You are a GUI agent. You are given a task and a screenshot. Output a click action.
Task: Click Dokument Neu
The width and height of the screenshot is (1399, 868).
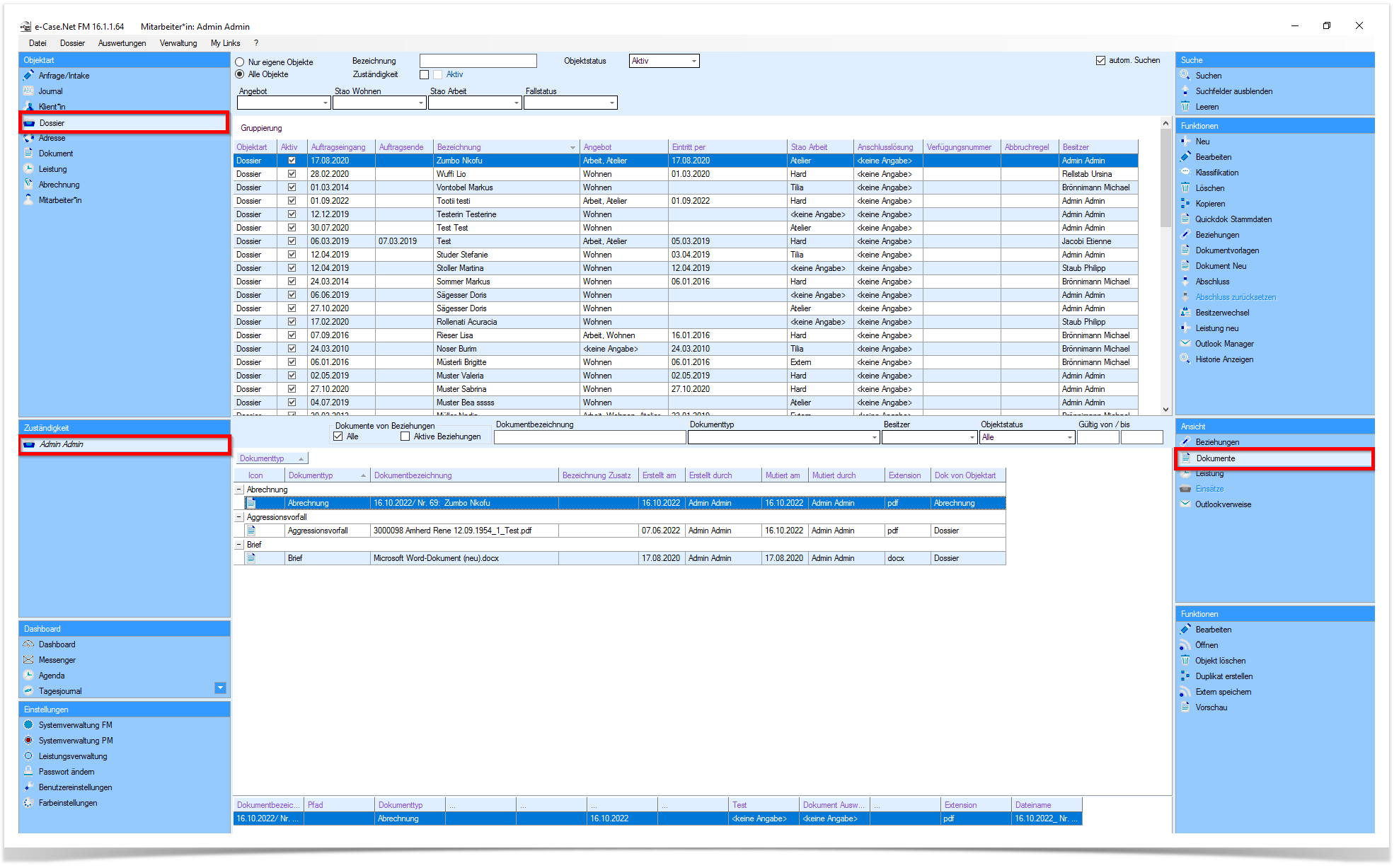tap(1221, 266)
